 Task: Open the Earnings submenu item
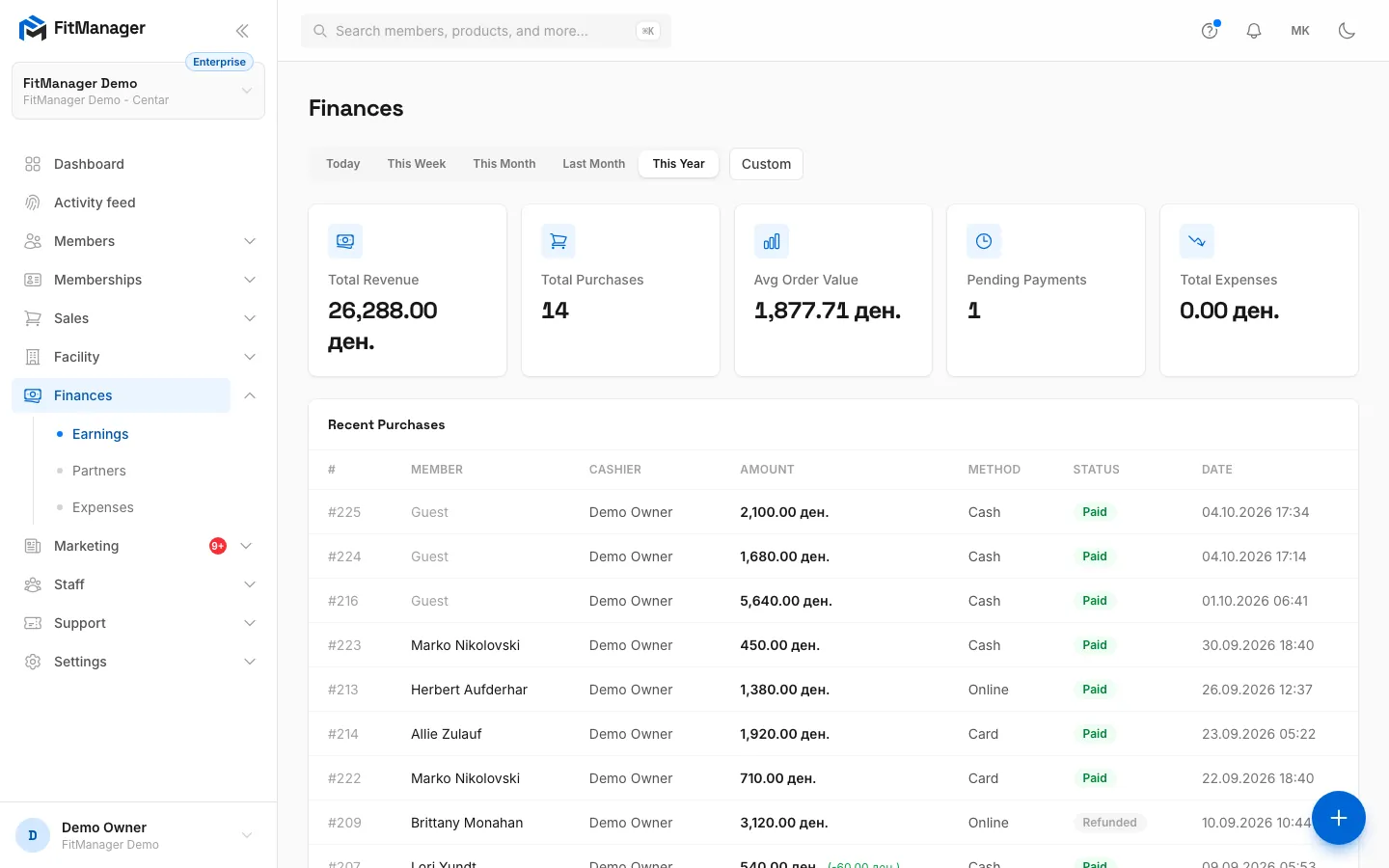pos(100,434)
